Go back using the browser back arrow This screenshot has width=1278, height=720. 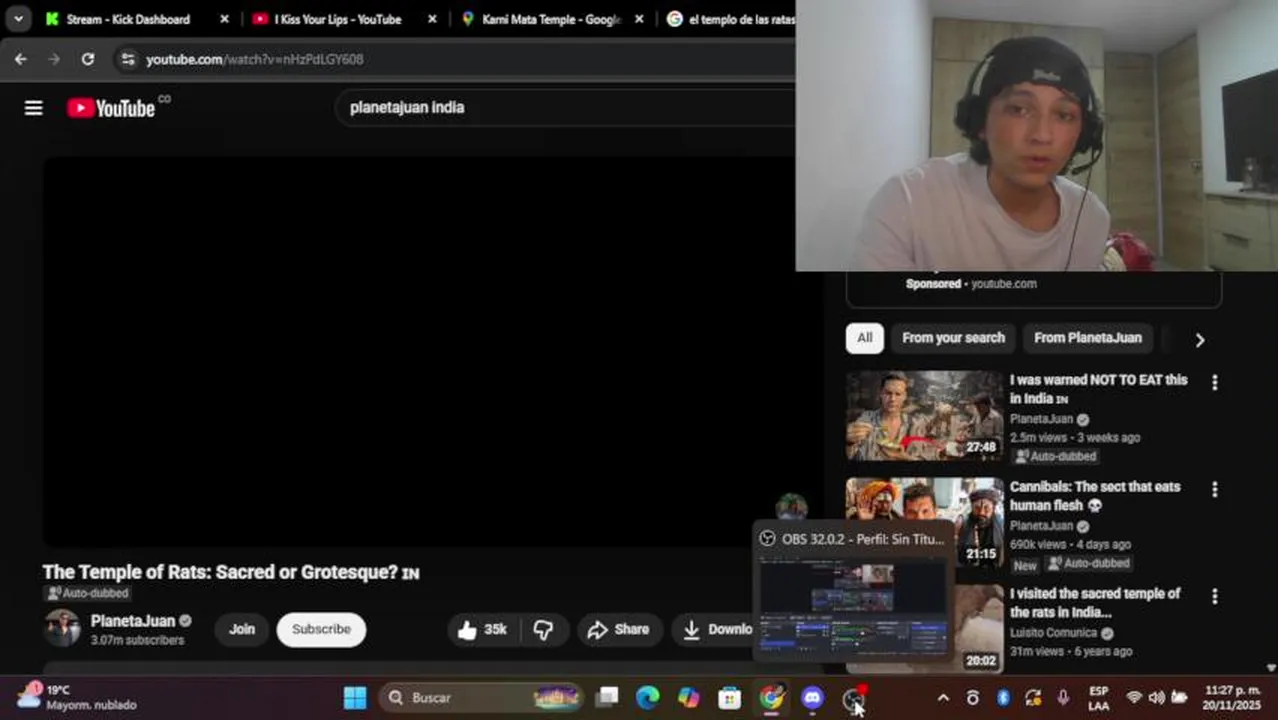pos(20,59)
